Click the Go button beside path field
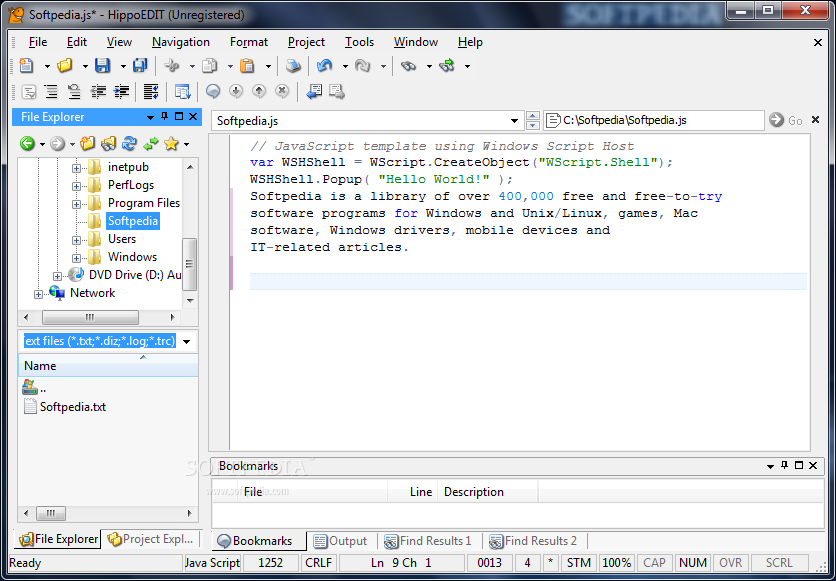The width and height of the screenshot is (836, 581). click(x=786, y=120)
